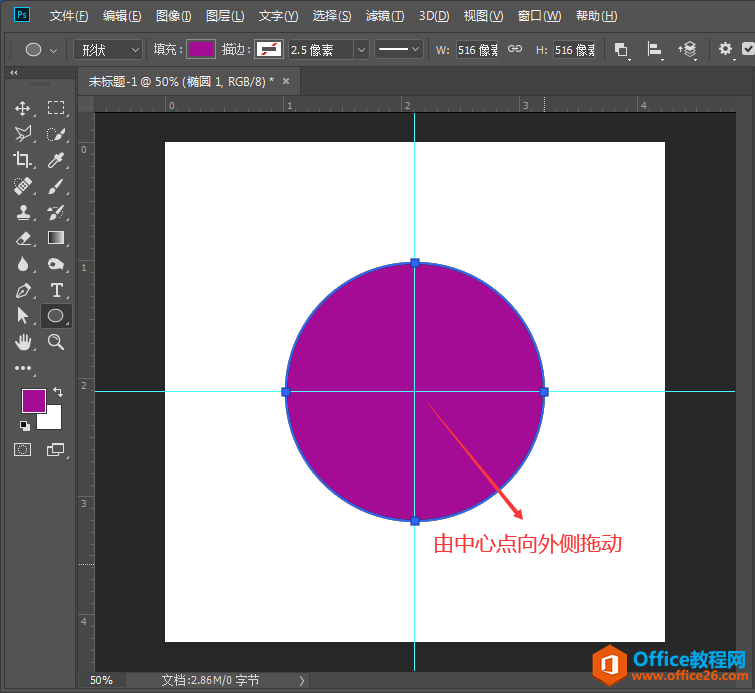Toggle the align edges checkbox

point(748,49)
